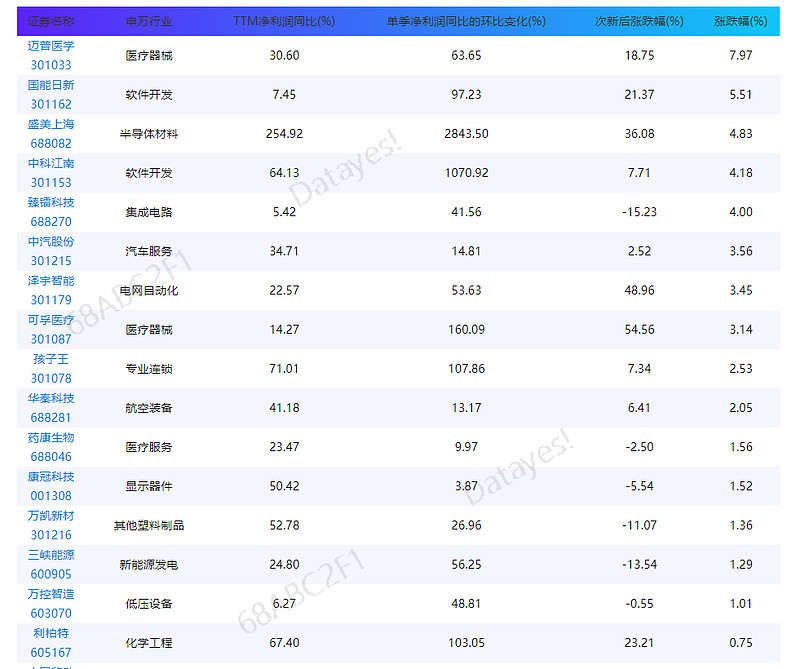Click post-listing change value -13.54
Image resolution: width=800 pixels, height=669 pixels.
(639, 564)
